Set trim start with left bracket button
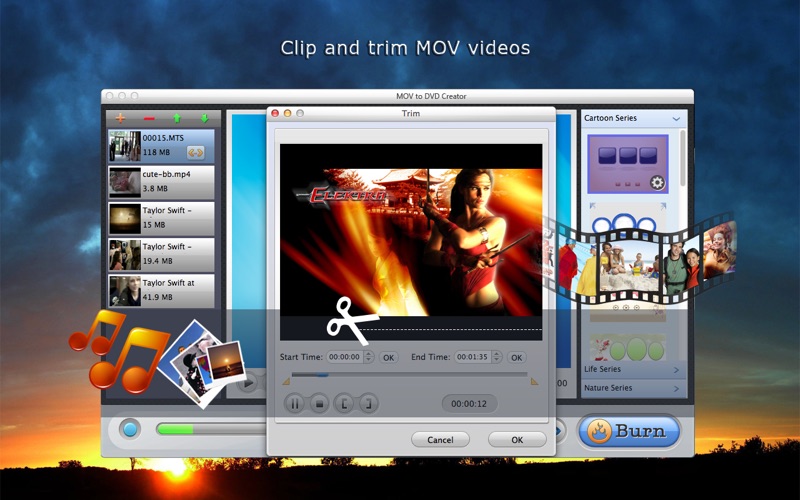Viewport: 800px width, 500px height. click(x=344, y=404)
